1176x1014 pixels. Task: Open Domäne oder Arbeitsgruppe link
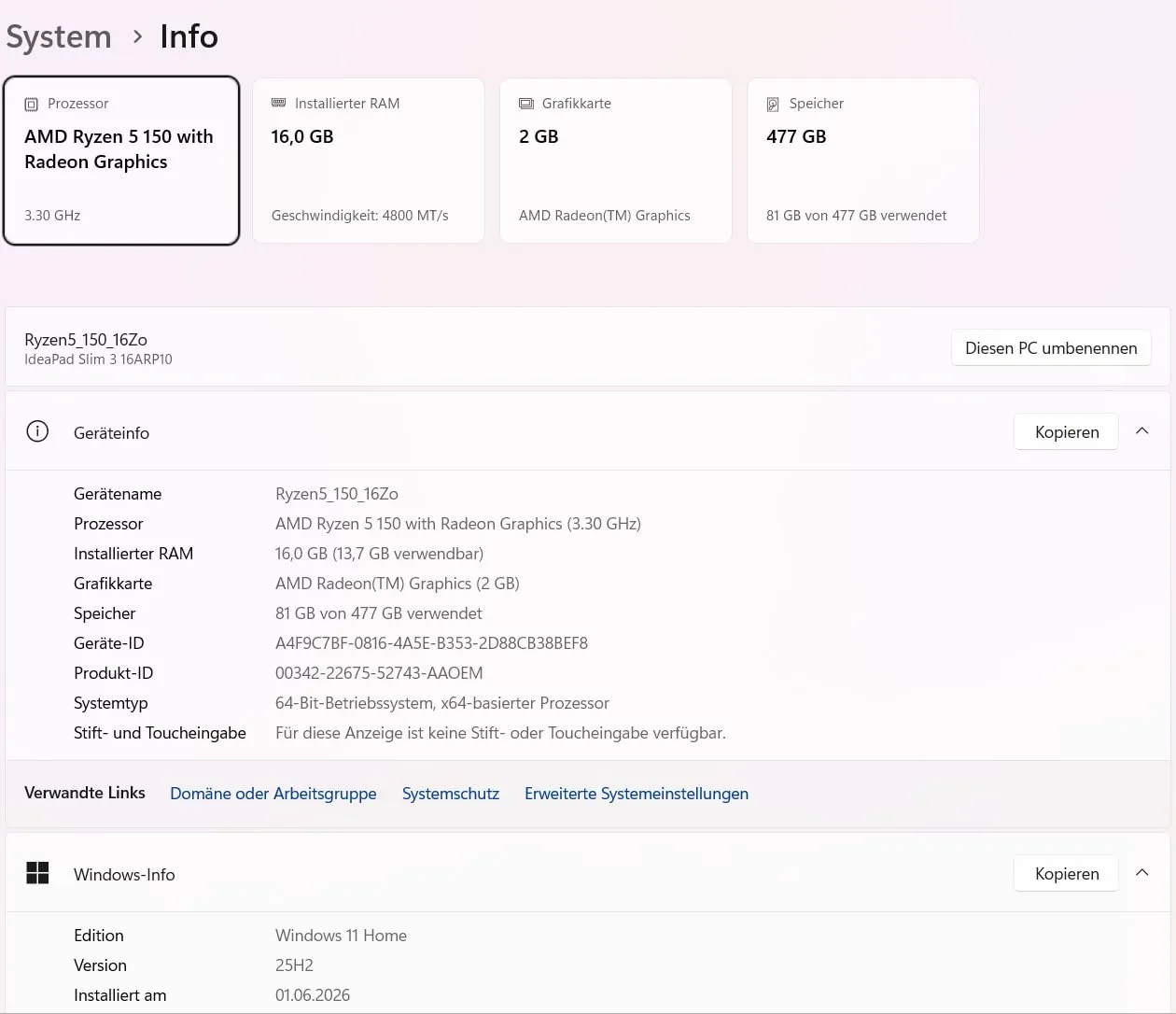coord(273,794)
